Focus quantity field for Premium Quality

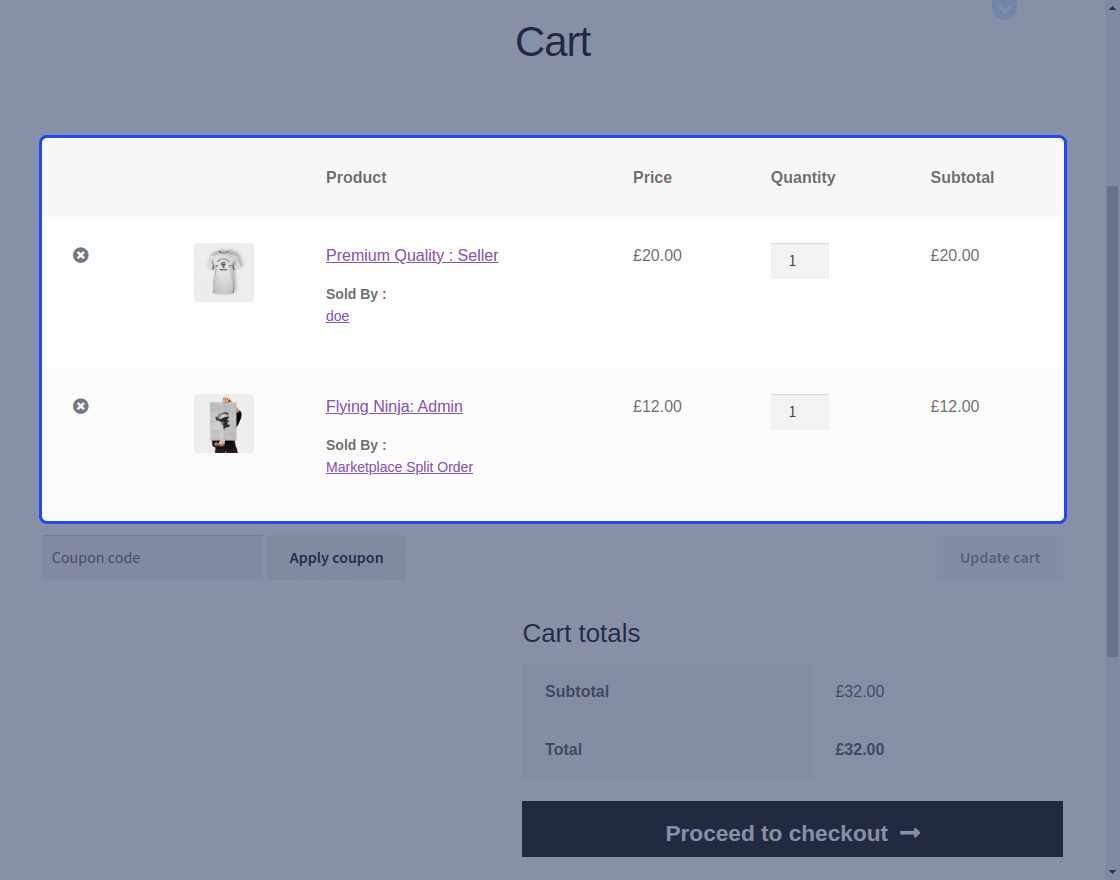[799, 261]
